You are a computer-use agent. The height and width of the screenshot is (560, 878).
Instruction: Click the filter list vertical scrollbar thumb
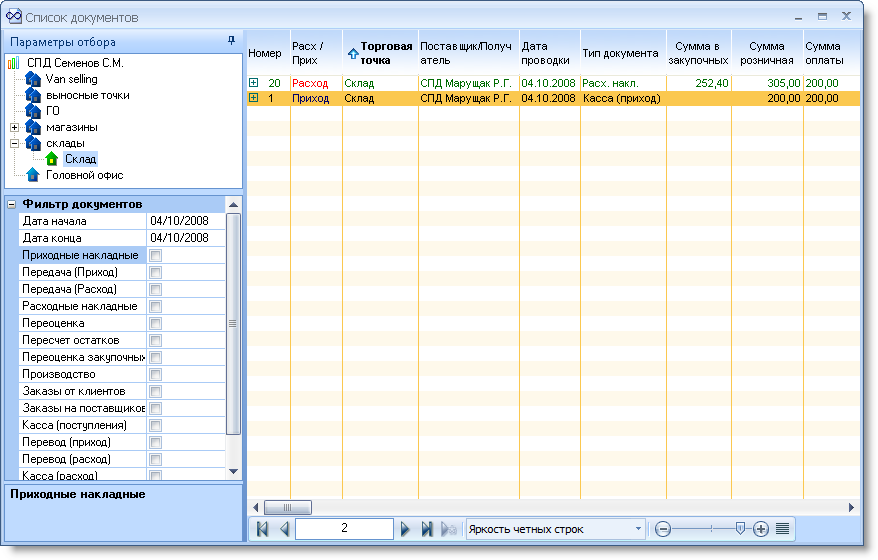(233, 324)
